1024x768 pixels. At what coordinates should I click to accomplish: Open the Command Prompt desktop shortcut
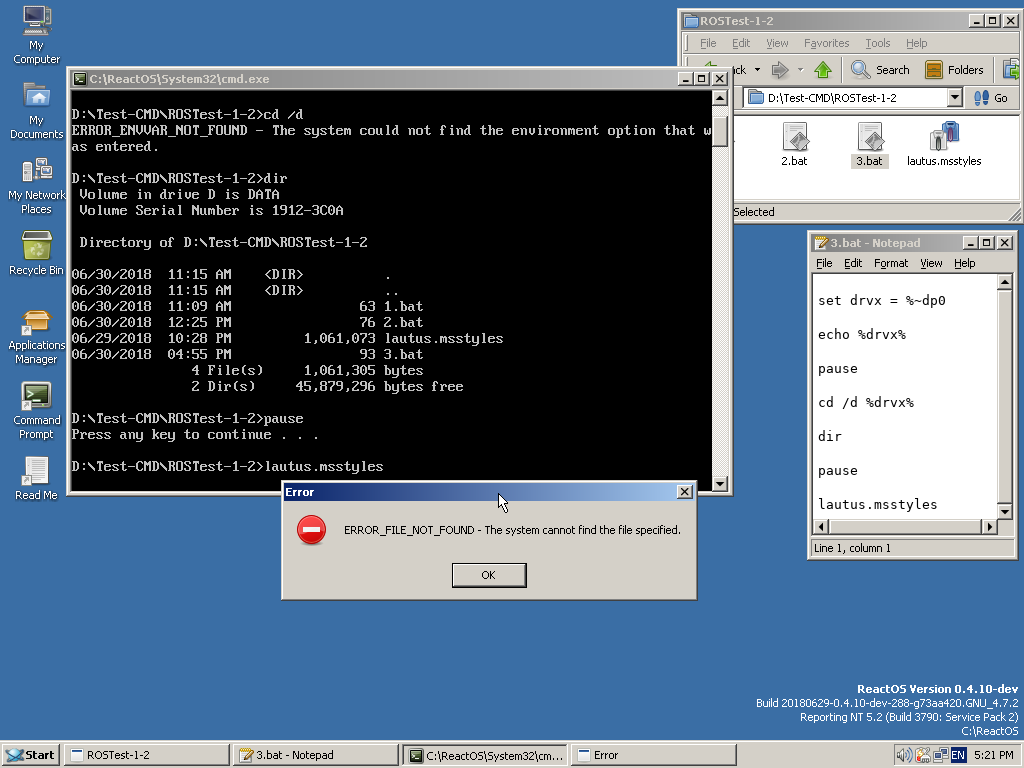point(36,397)
